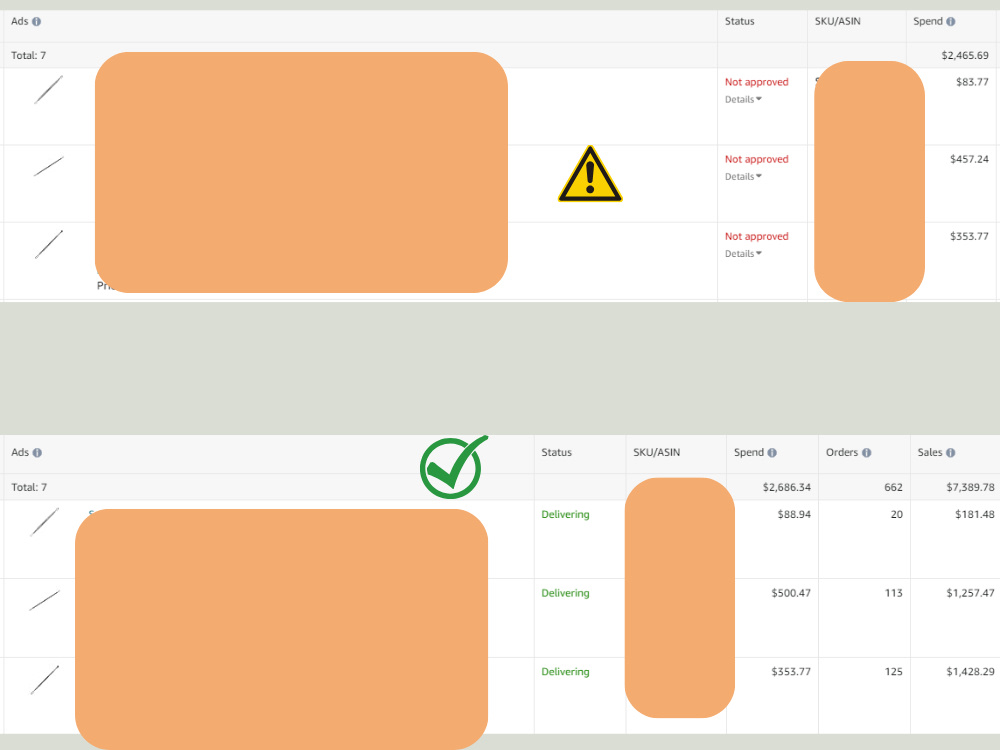Sort by SKU/ASIN in Delivering table

coord(656,453)
